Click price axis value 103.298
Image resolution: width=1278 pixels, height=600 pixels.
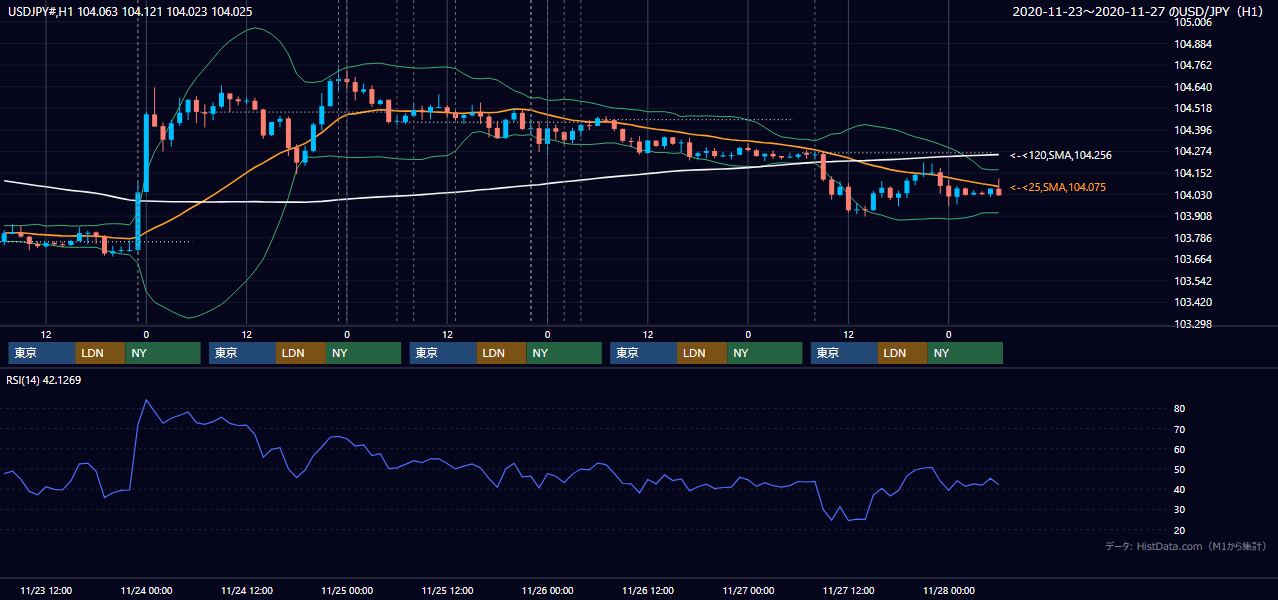click(1193, 324)
